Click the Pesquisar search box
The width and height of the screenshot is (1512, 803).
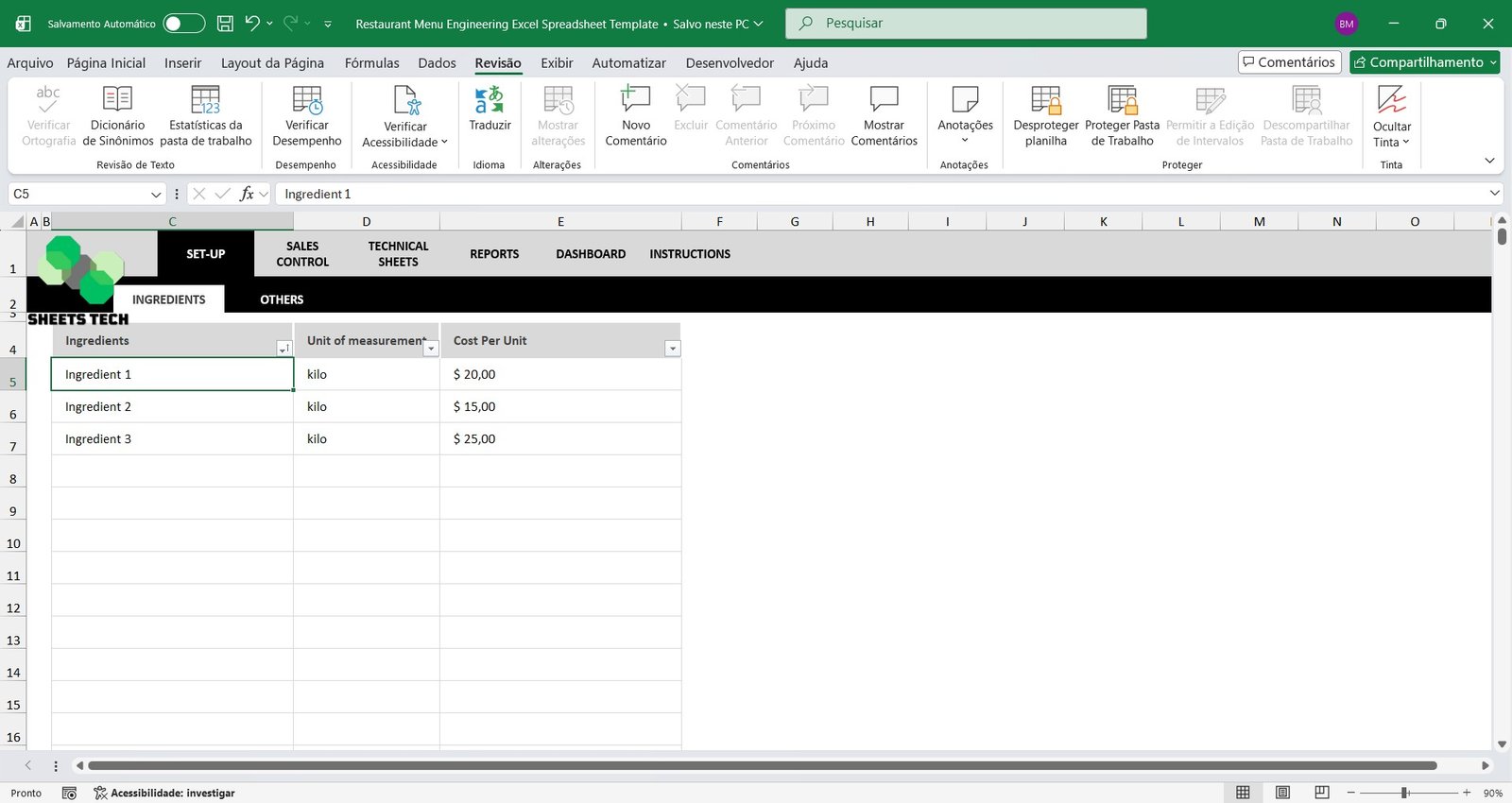tap(966, 24)
